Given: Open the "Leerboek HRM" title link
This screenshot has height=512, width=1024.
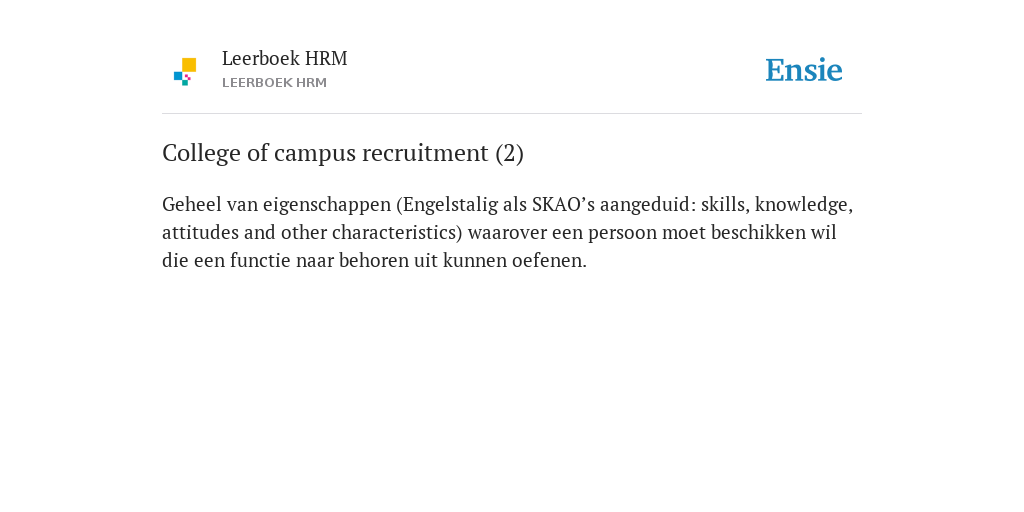Looking at the screenshot, I should (285, 58).
